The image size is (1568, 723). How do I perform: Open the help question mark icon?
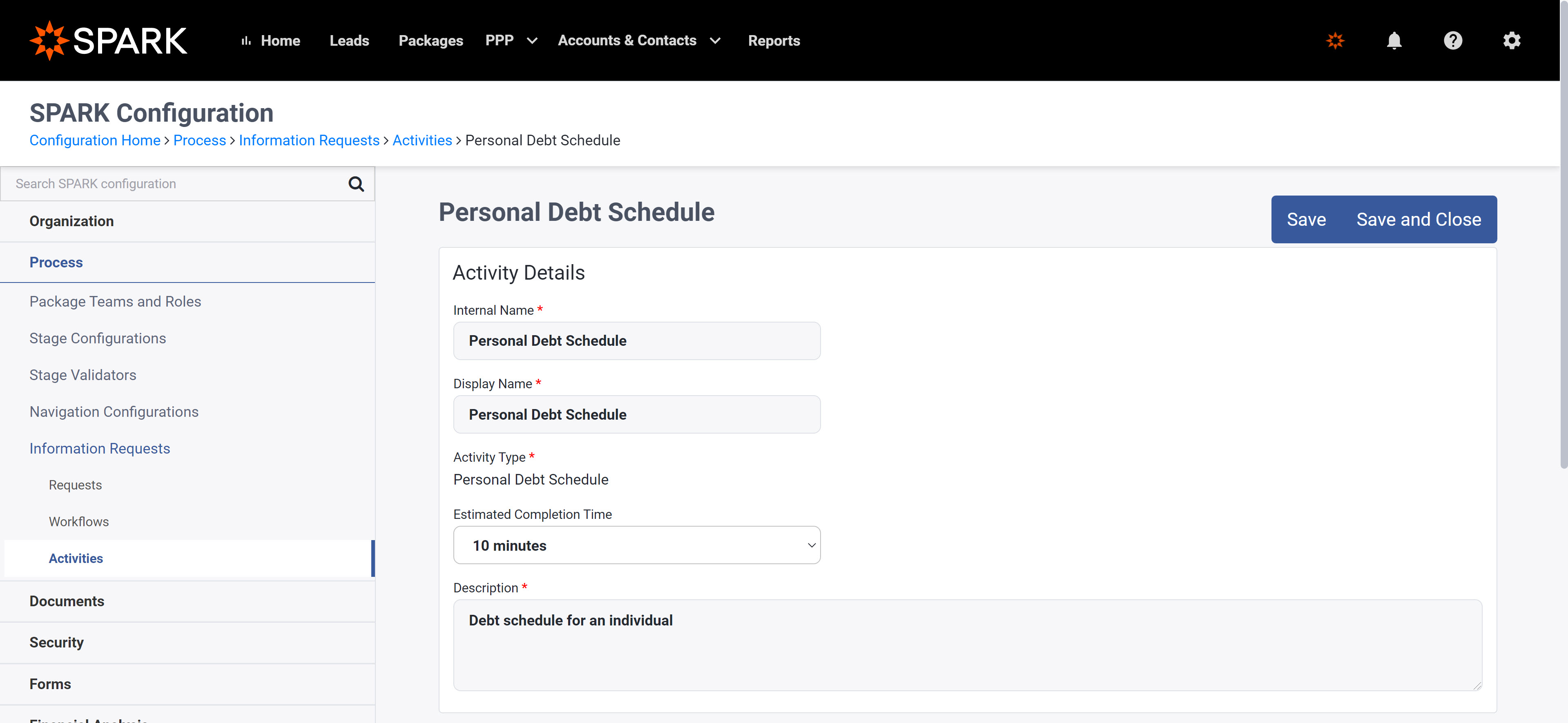[x=1453, y=41]
